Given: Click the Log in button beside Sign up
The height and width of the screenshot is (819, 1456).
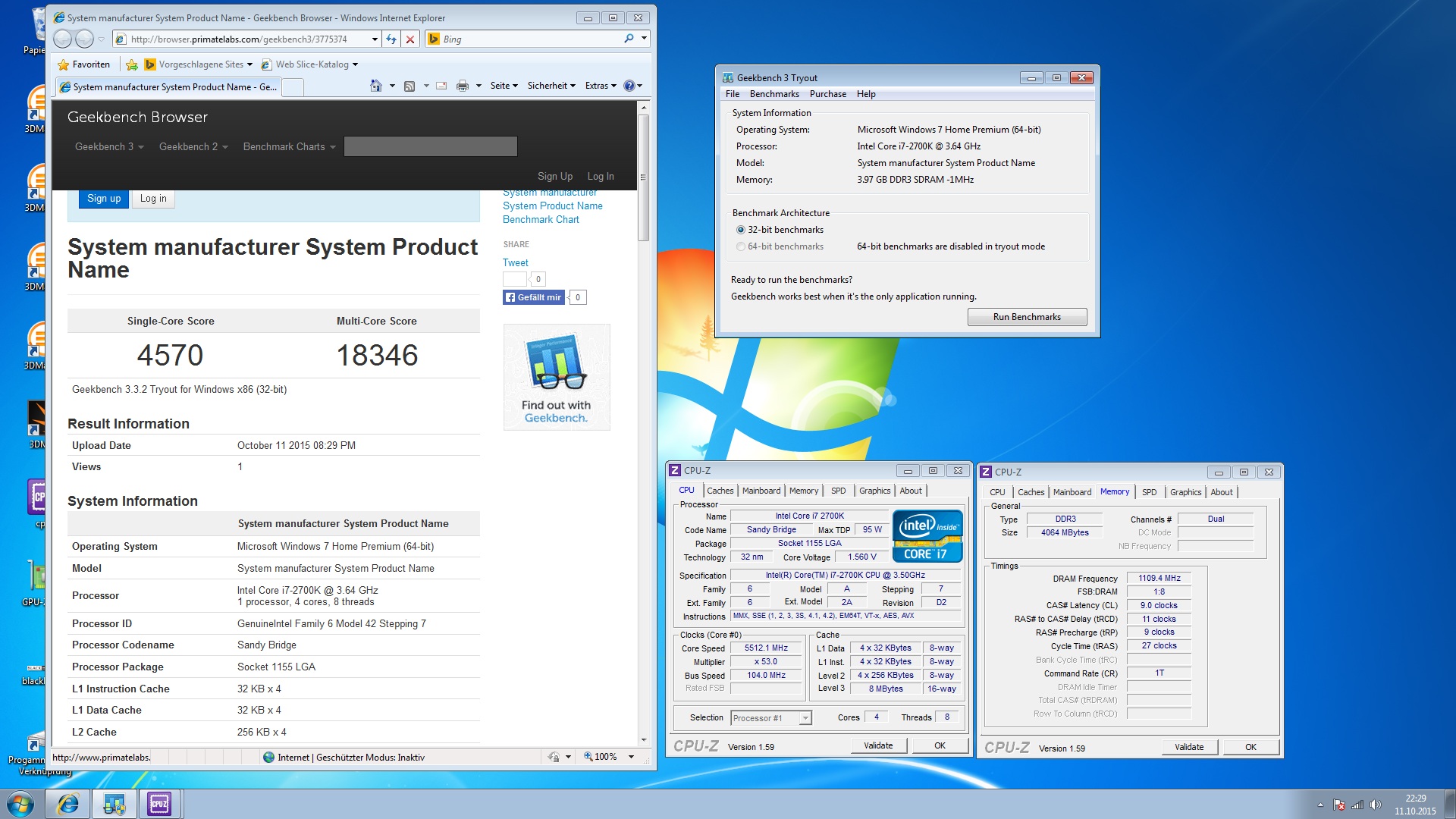Looking at the screenshot, I should click(x=153, y=199).
